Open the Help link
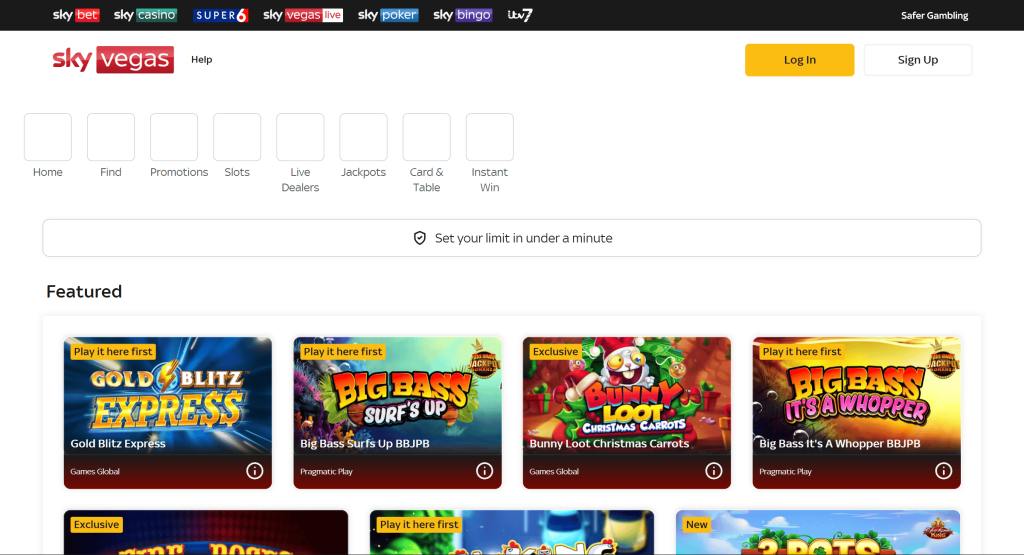The width and height of the screenshot is (1024, 555). point(202,59)
